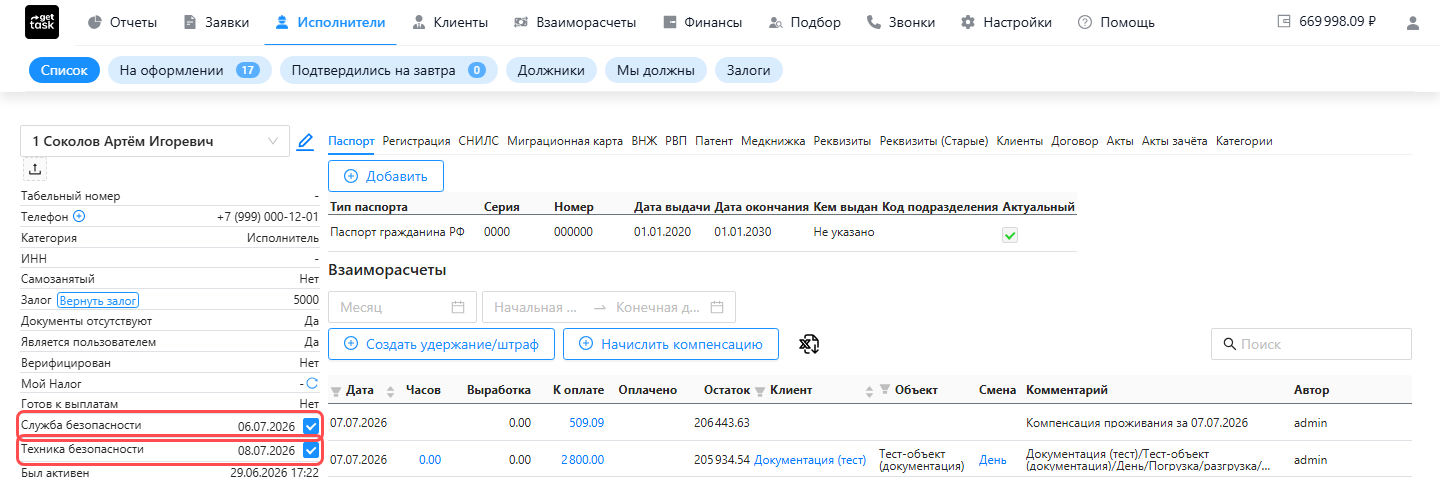Open the Реквизиты (Старые) tab
This screenshot has width=1440, height=479.
click(x=934, y=141)
